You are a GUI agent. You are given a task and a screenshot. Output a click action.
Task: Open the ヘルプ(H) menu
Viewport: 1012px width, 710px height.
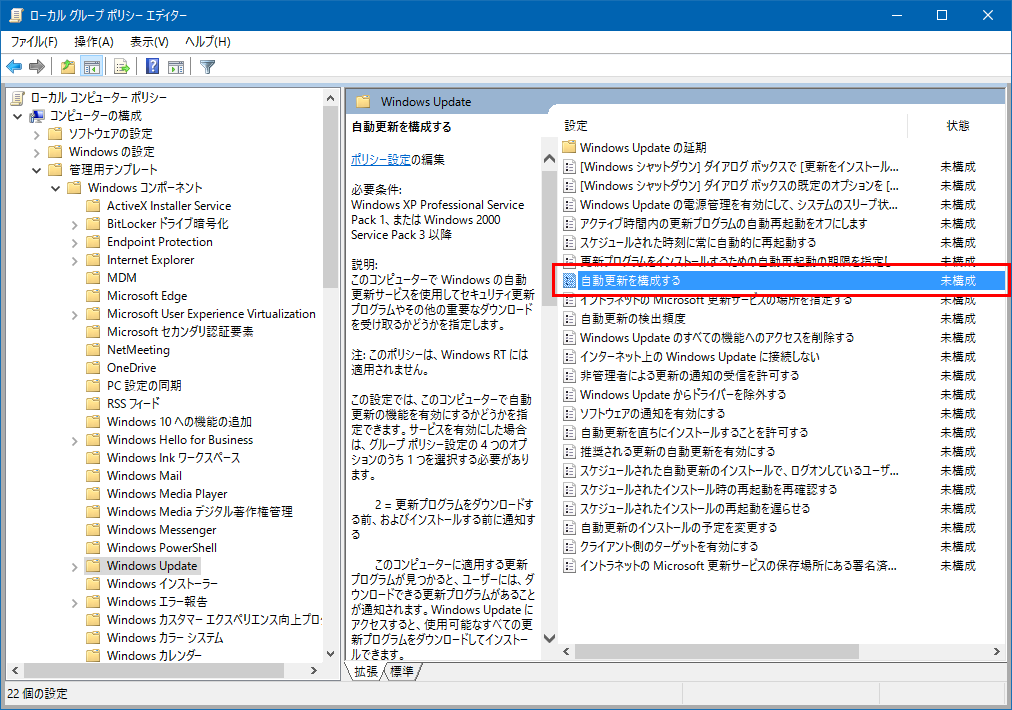pos(207,42)
